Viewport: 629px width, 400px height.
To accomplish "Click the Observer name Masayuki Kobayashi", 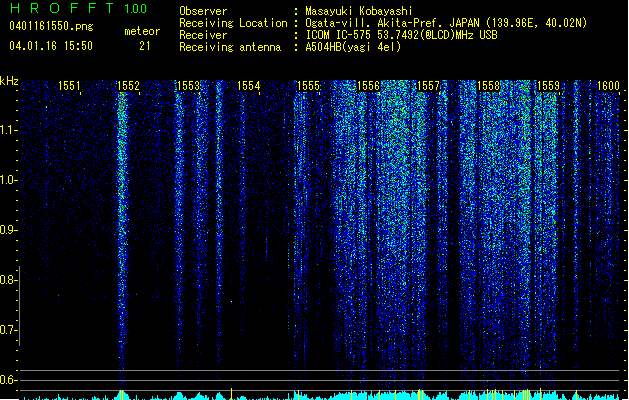I will 359,11.
